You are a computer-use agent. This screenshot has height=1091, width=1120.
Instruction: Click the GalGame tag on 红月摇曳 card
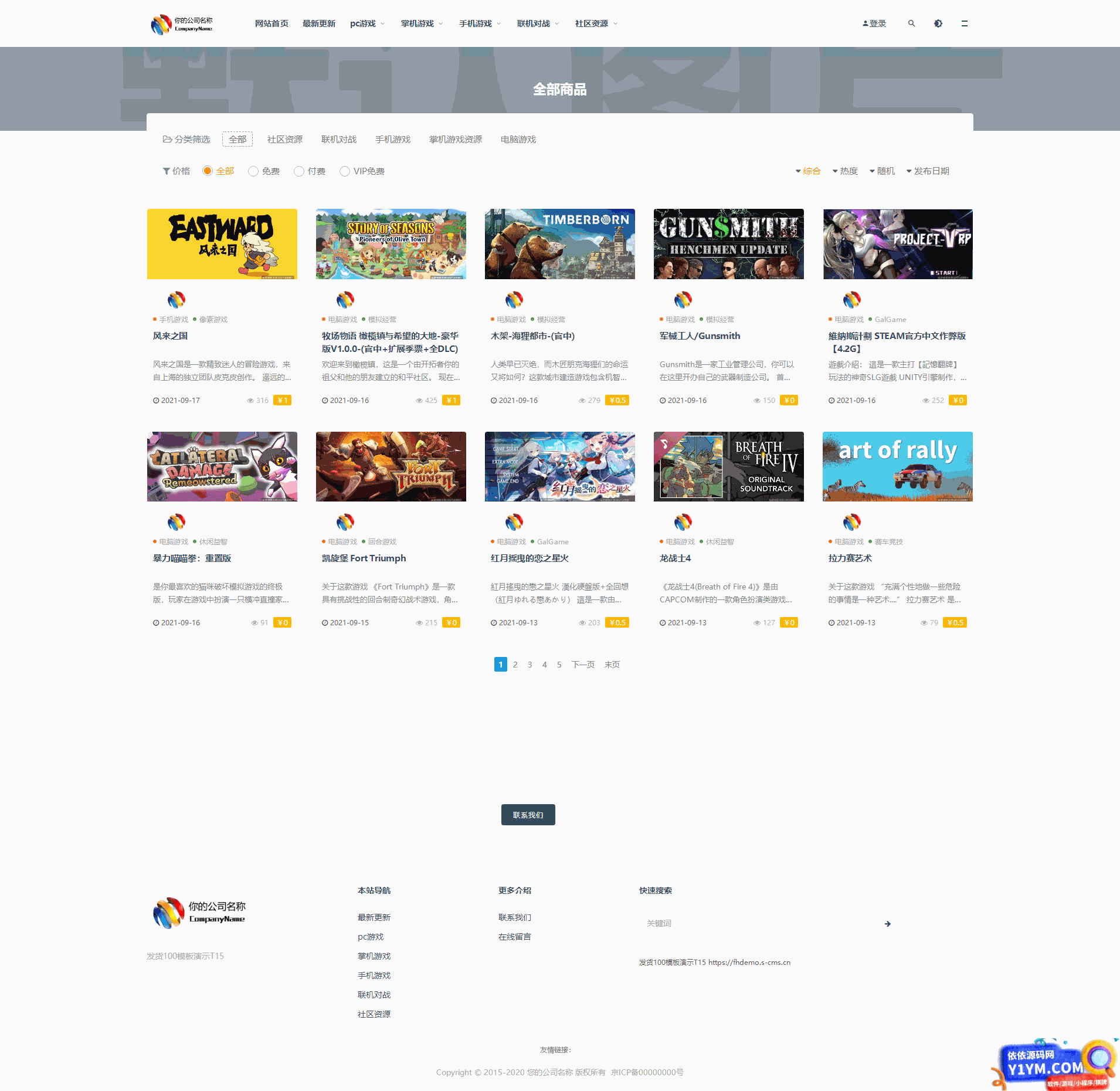point(553,542)
